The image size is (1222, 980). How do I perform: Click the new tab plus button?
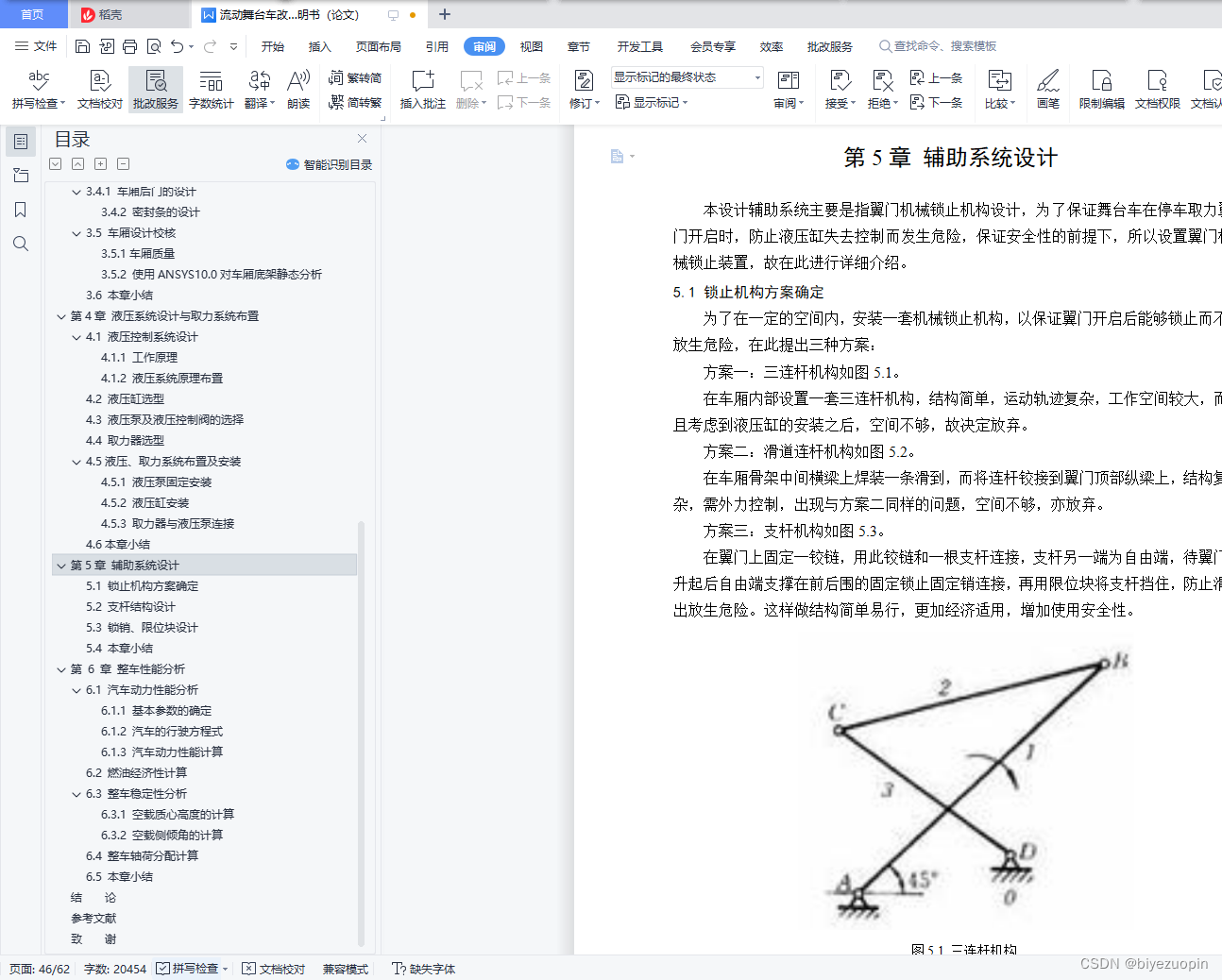pos(445,14)
